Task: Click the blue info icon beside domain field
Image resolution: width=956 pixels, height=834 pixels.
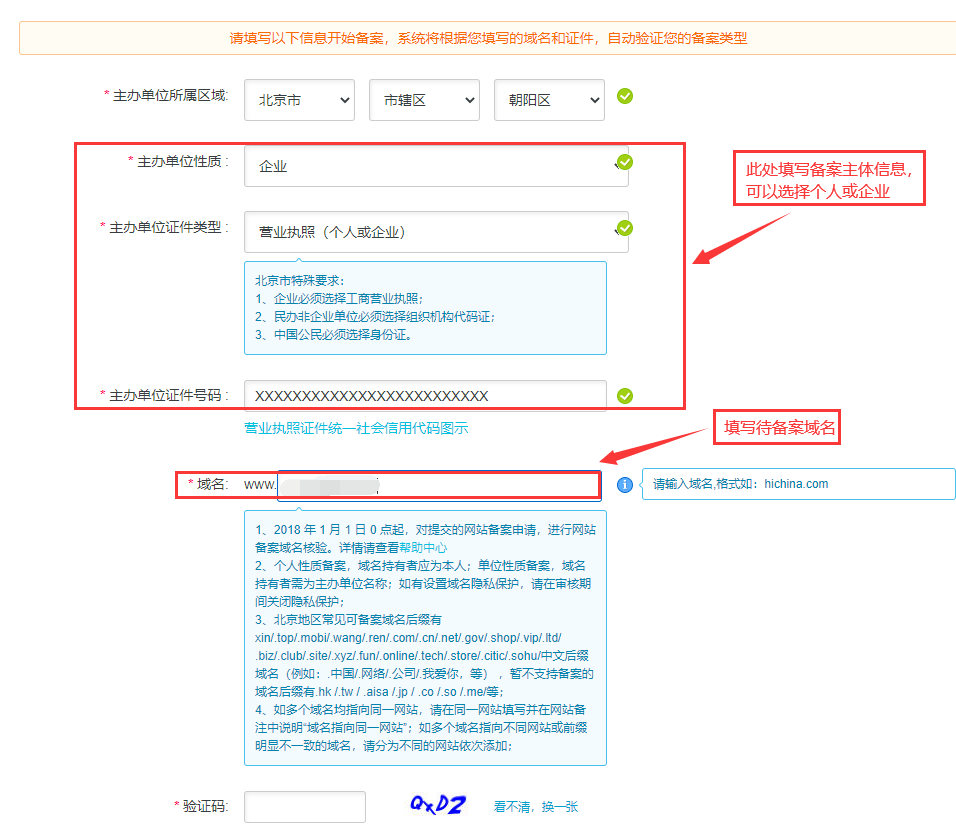Action: [625, 485]
